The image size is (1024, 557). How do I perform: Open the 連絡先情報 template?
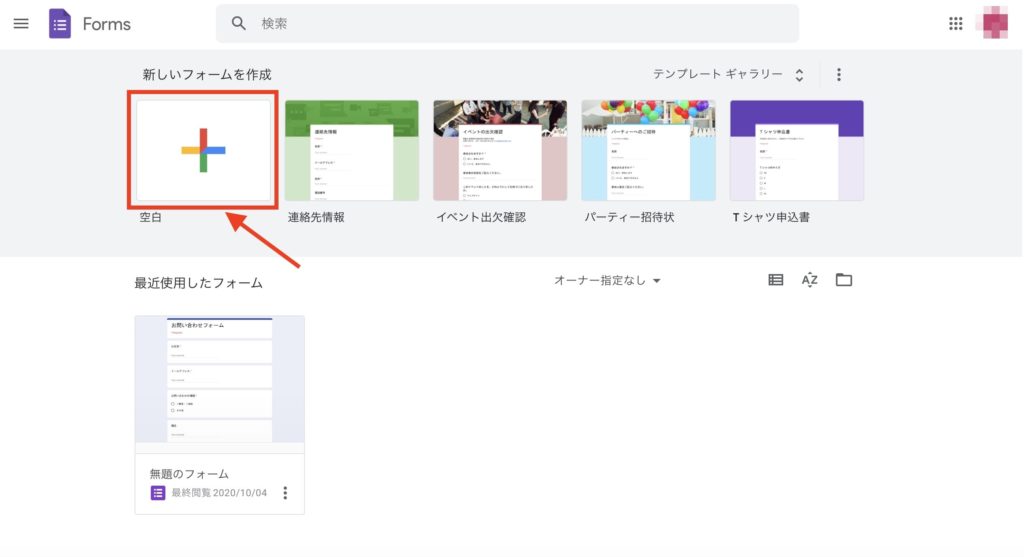click(x=351, y=150)
